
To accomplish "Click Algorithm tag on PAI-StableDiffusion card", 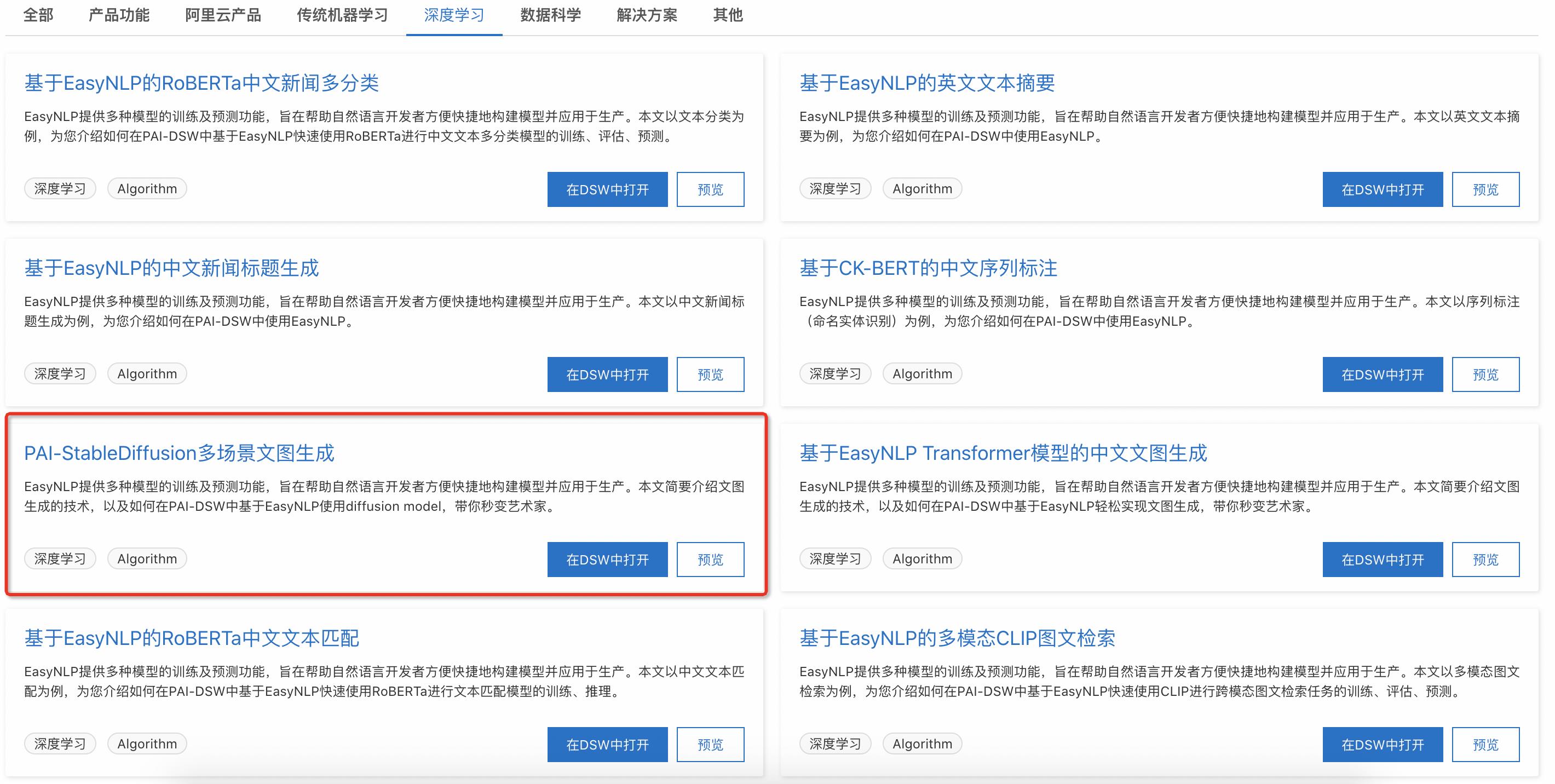I will coord(147,558).
